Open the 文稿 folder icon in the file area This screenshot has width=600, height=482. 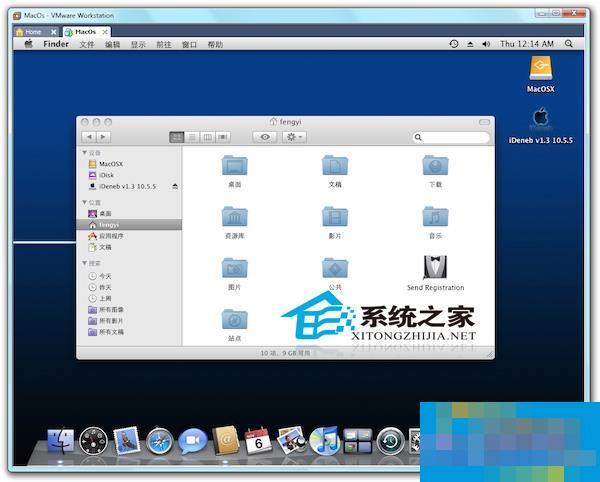pos(335,165)
